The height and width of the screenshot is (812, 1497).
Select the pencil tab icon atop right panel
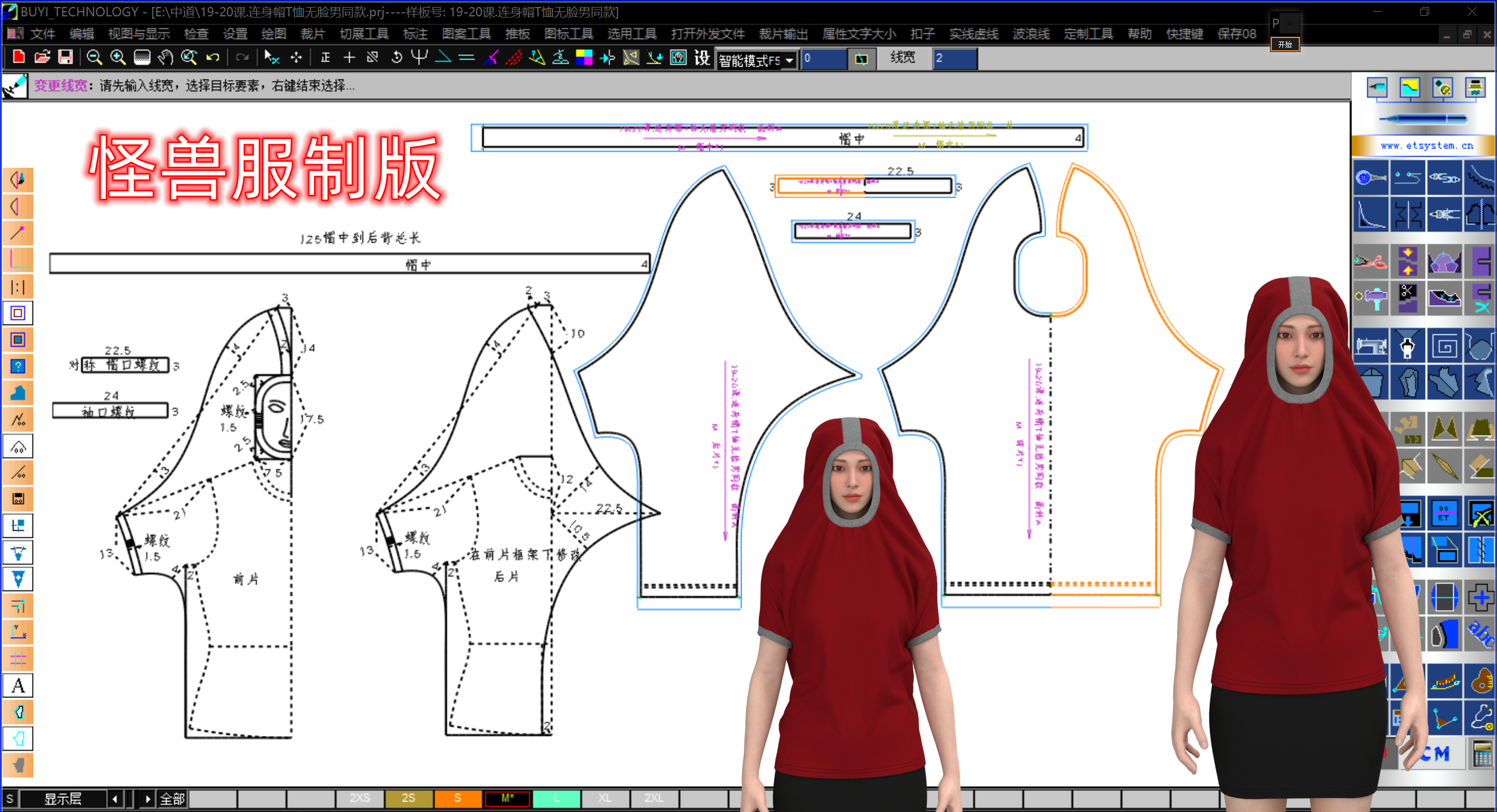coord(1377,88)
